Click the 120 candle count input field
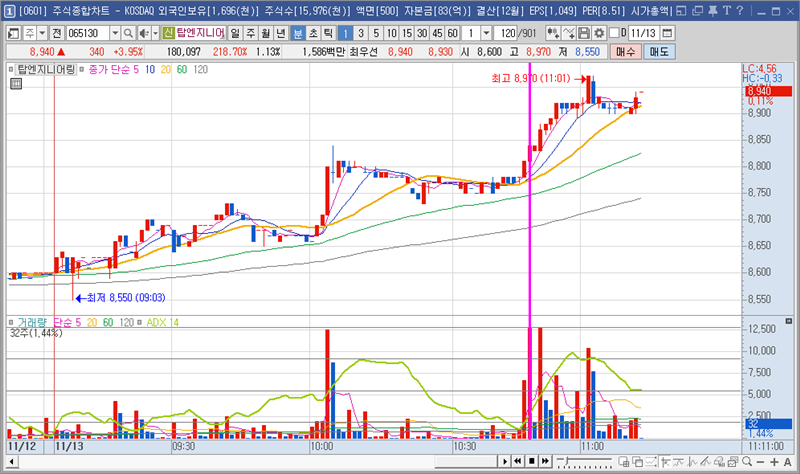 coord(509,33)
